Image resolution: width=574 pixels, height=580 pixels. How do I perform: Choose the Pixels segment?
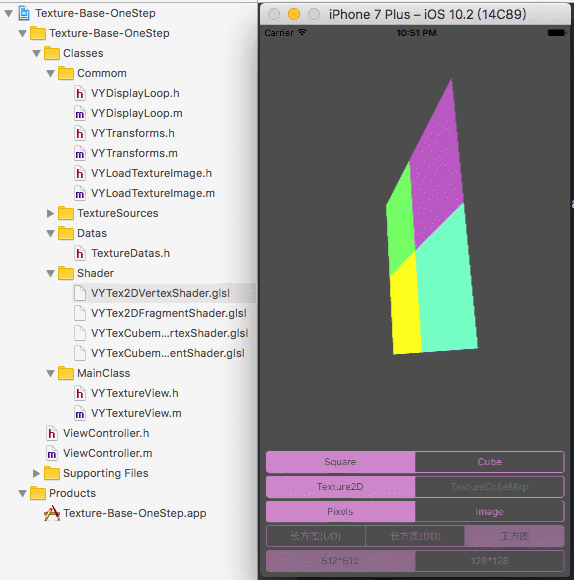pos(340,512)
